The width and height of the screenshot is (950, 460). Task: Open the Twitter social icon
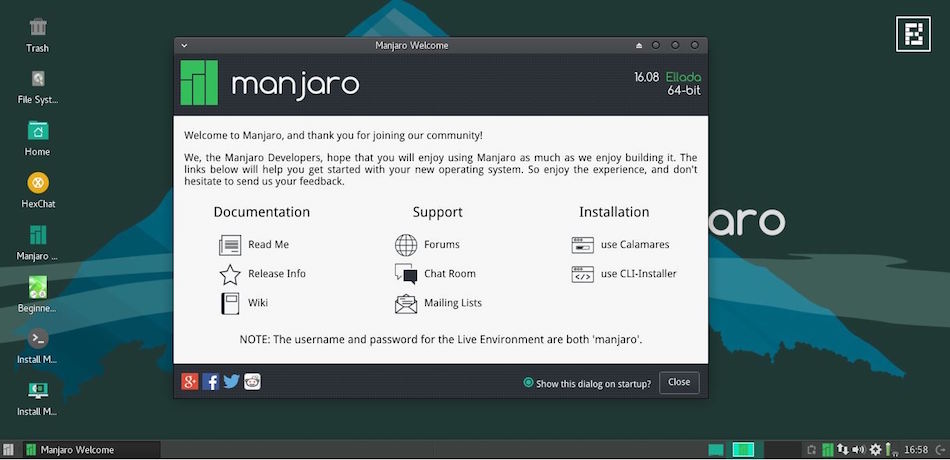(x=231, y=381)
